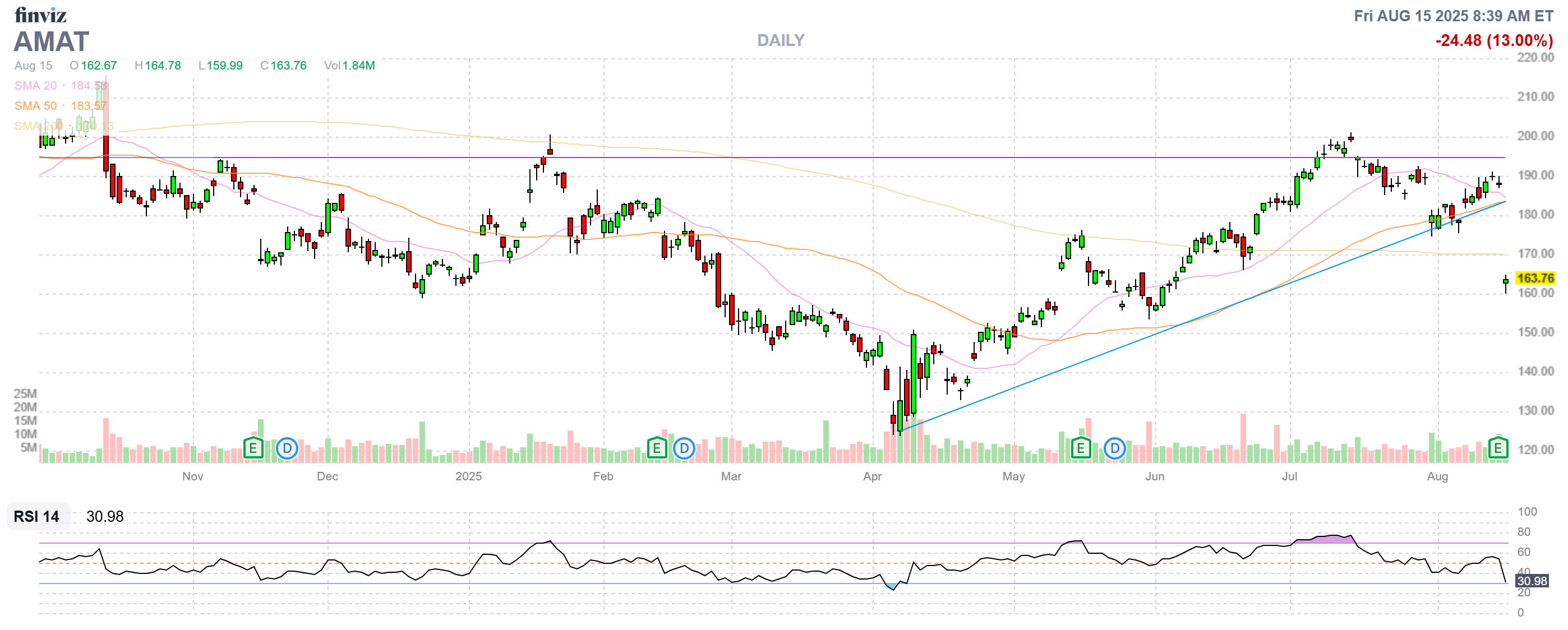Click the -24.48 (13.00%) change text

coord(1494,40)
